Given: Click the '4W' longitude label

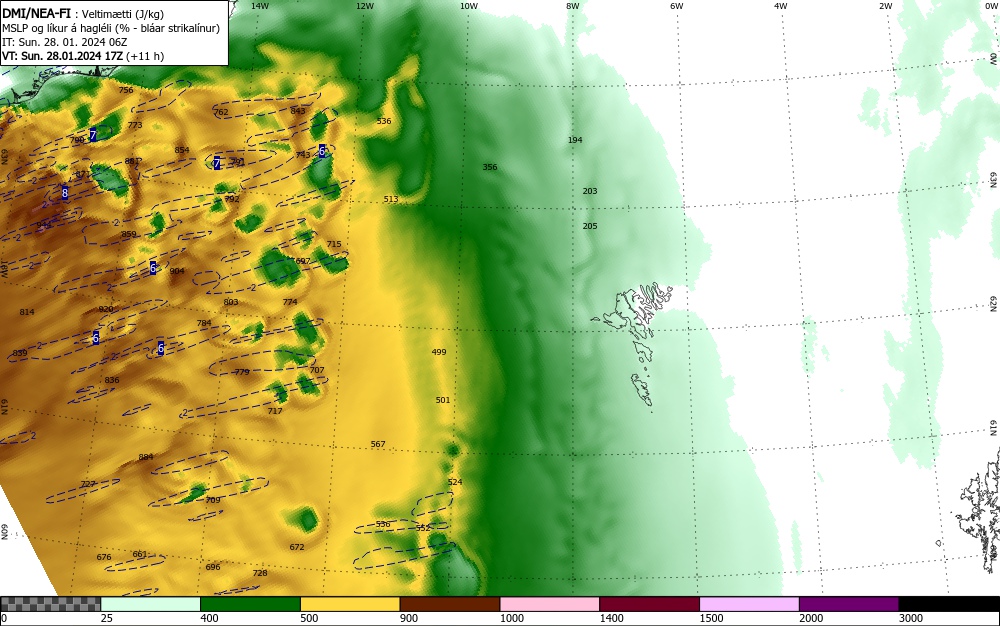Looking at the screenshot, I should point(781,6).
